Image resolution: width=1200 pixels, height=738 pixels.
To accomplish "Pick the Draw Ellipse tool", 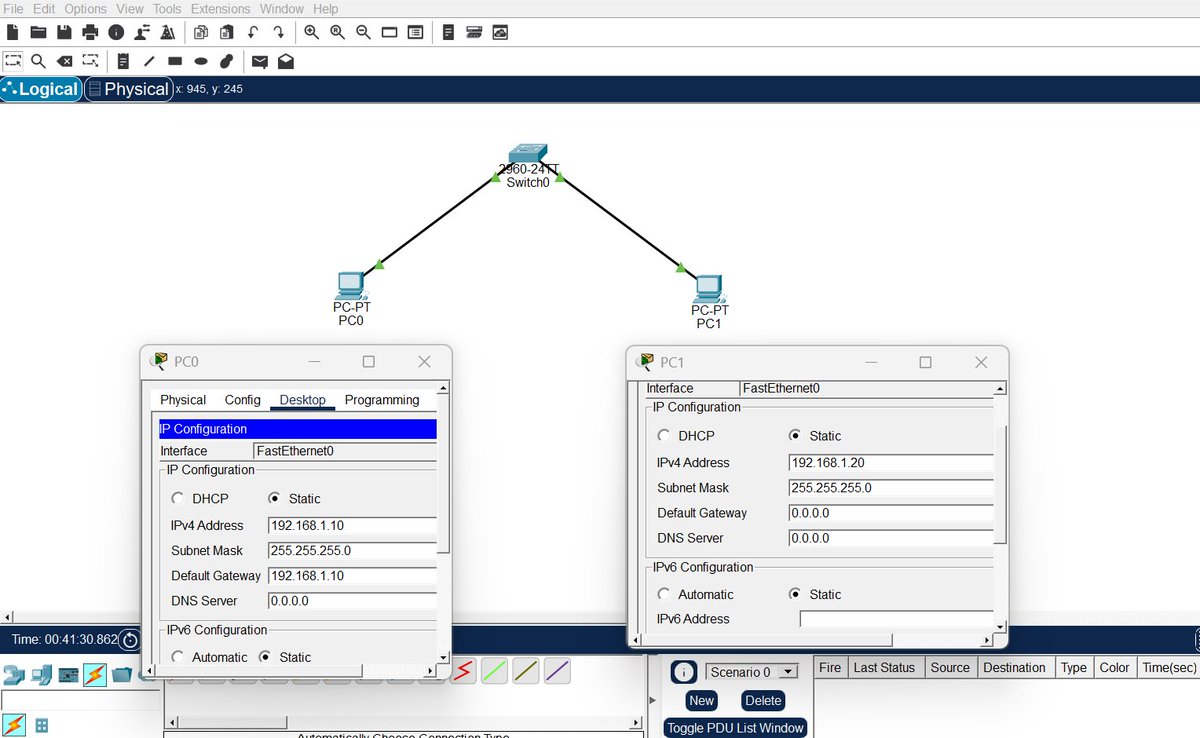I will 201,61.
